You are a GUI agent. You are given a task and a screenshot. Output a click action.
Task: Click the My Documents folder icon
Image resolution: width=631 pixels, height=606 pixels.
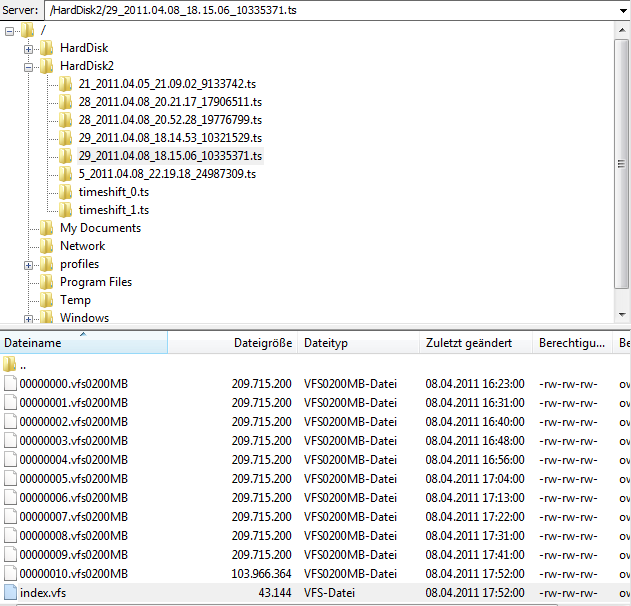pos(46,228)
